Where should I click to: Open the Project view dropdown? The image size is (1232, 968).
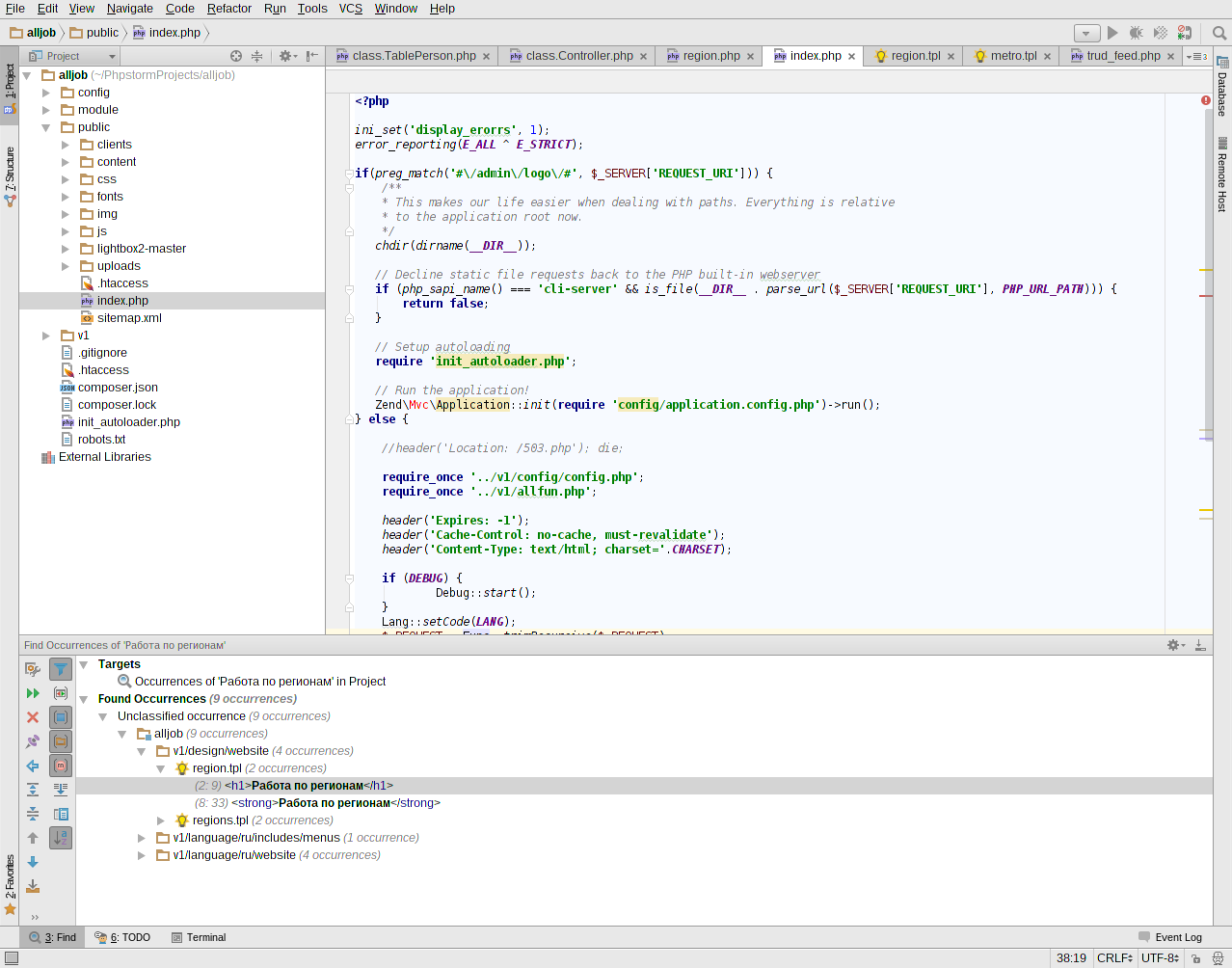pos(71,56)
